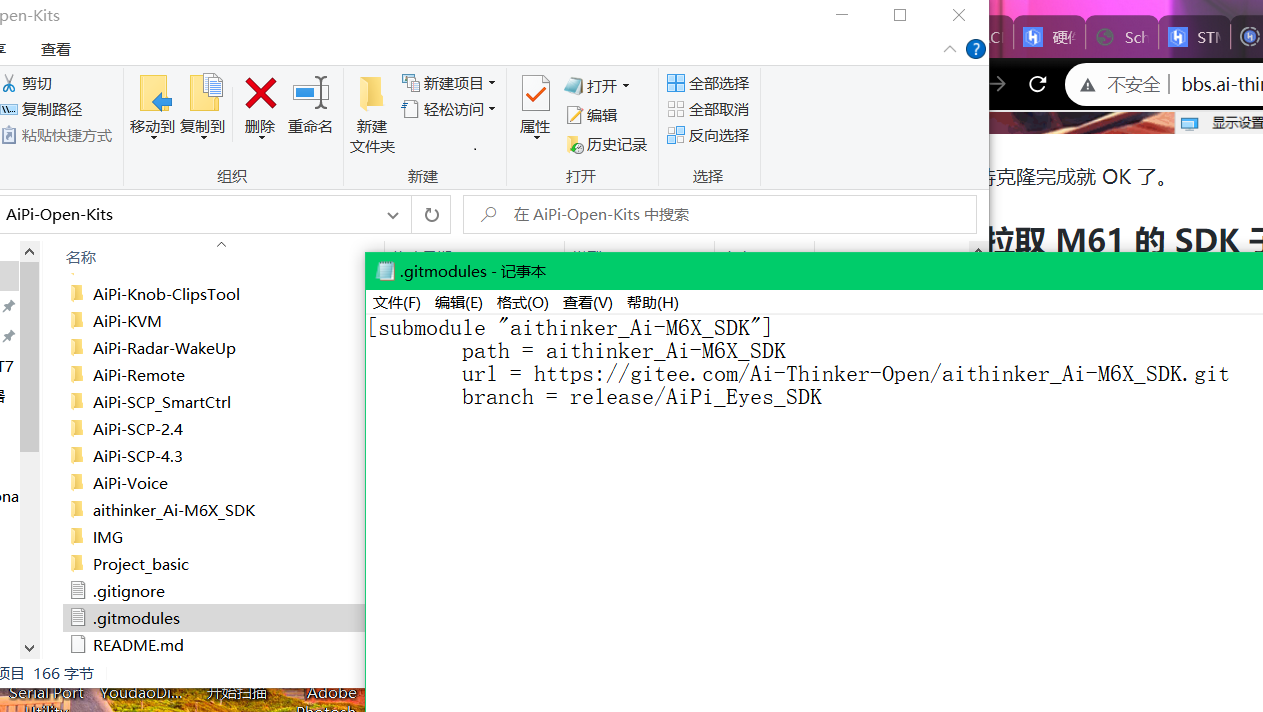Click Edit (编辑) in ribbon
This screenshot has height=712, width=1263.
pyautogui.click(x=592, y=115)
